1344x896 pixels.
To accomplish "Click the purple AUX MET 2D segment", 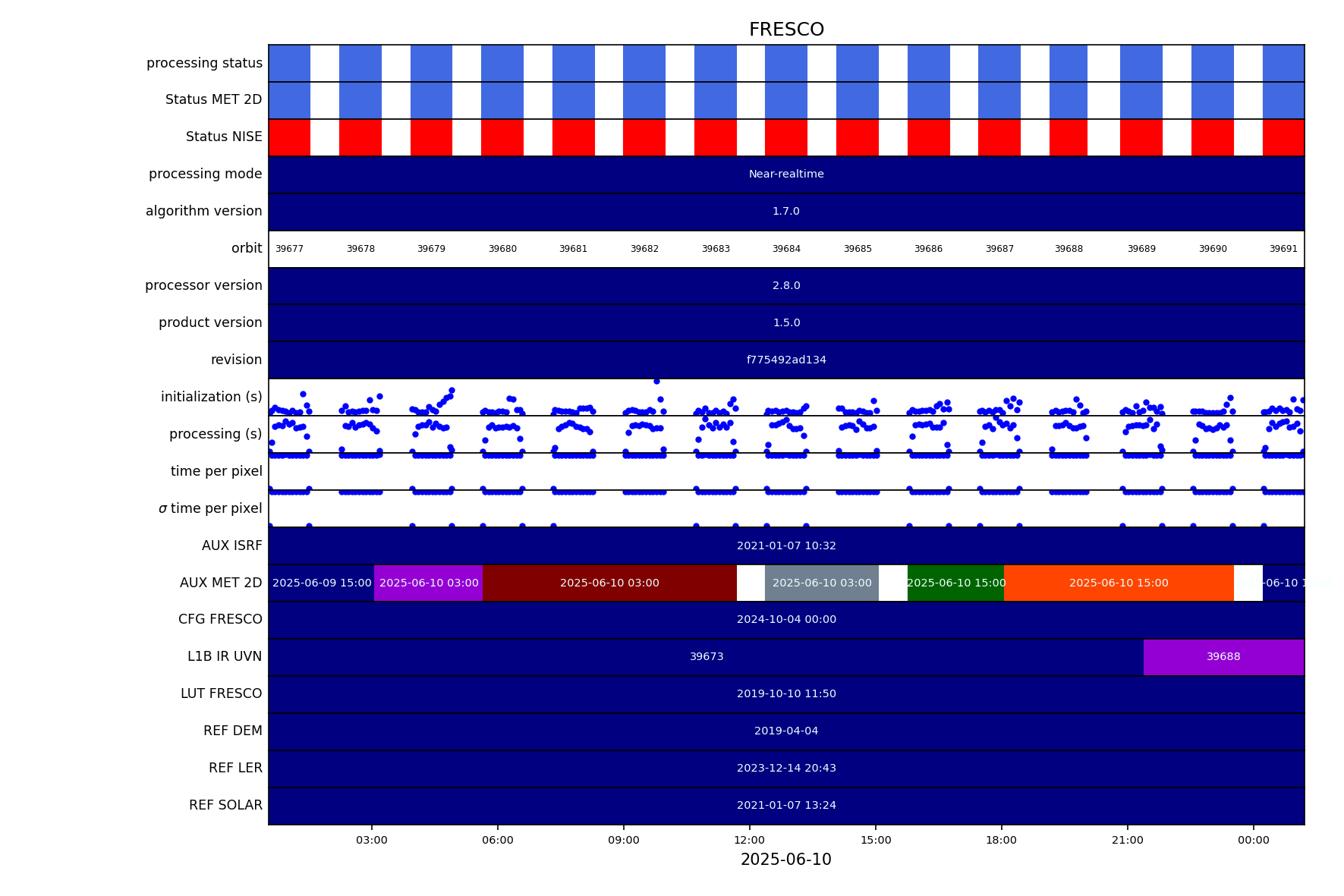I will pyautogui.click(x=428, y=583).
